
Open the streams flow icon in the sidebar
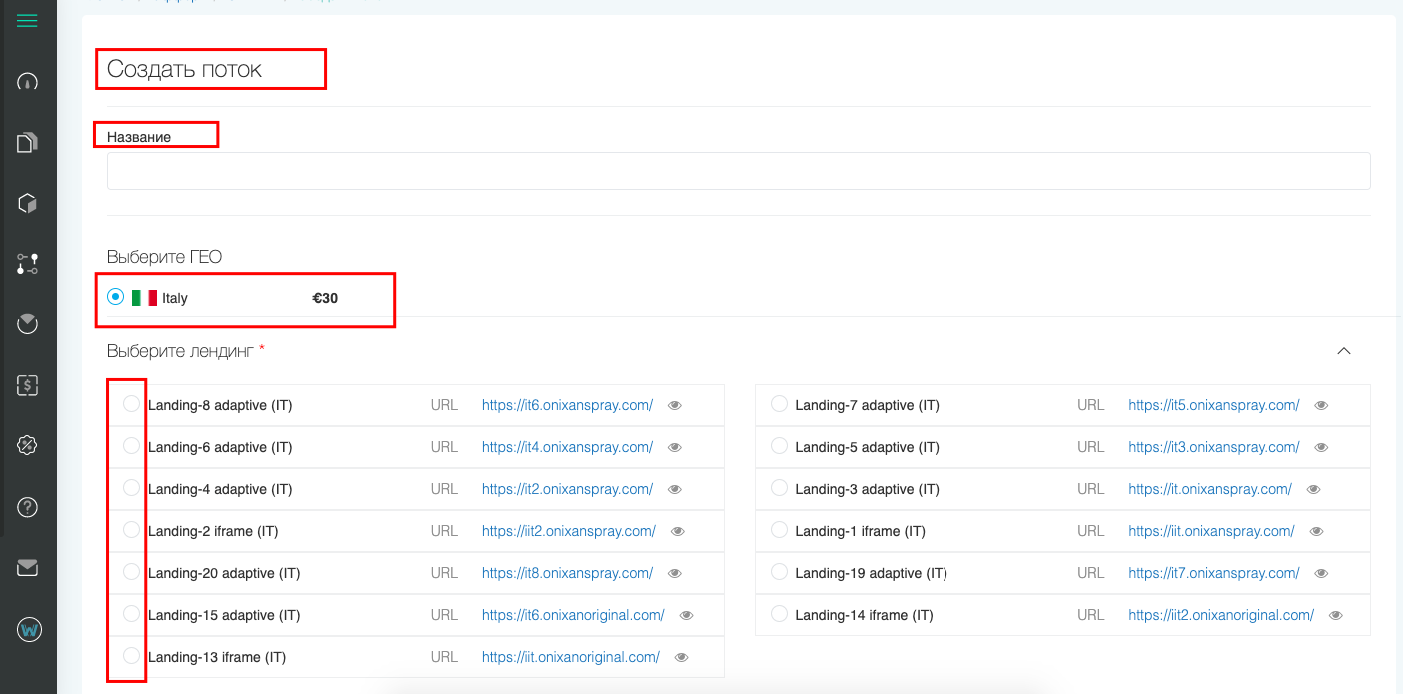28,264
